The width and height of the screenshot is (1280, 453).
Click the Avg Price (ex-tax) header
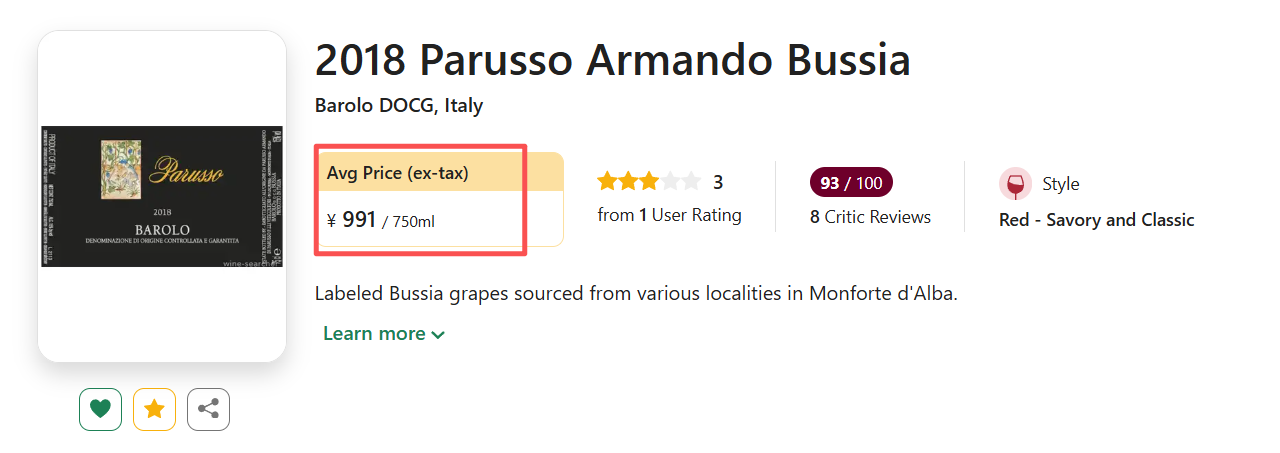pos(398,173)
